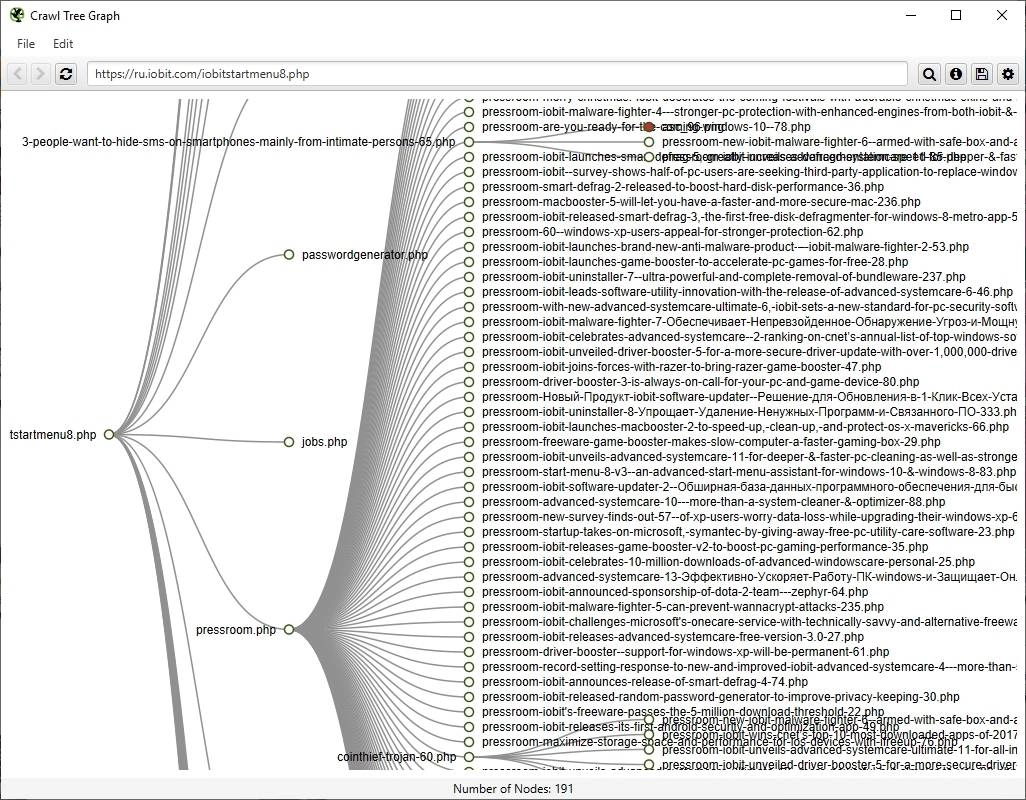Select pressroom-iobit-uninstaller-8 node
The image size is (1026, 800).
point(469,412)
